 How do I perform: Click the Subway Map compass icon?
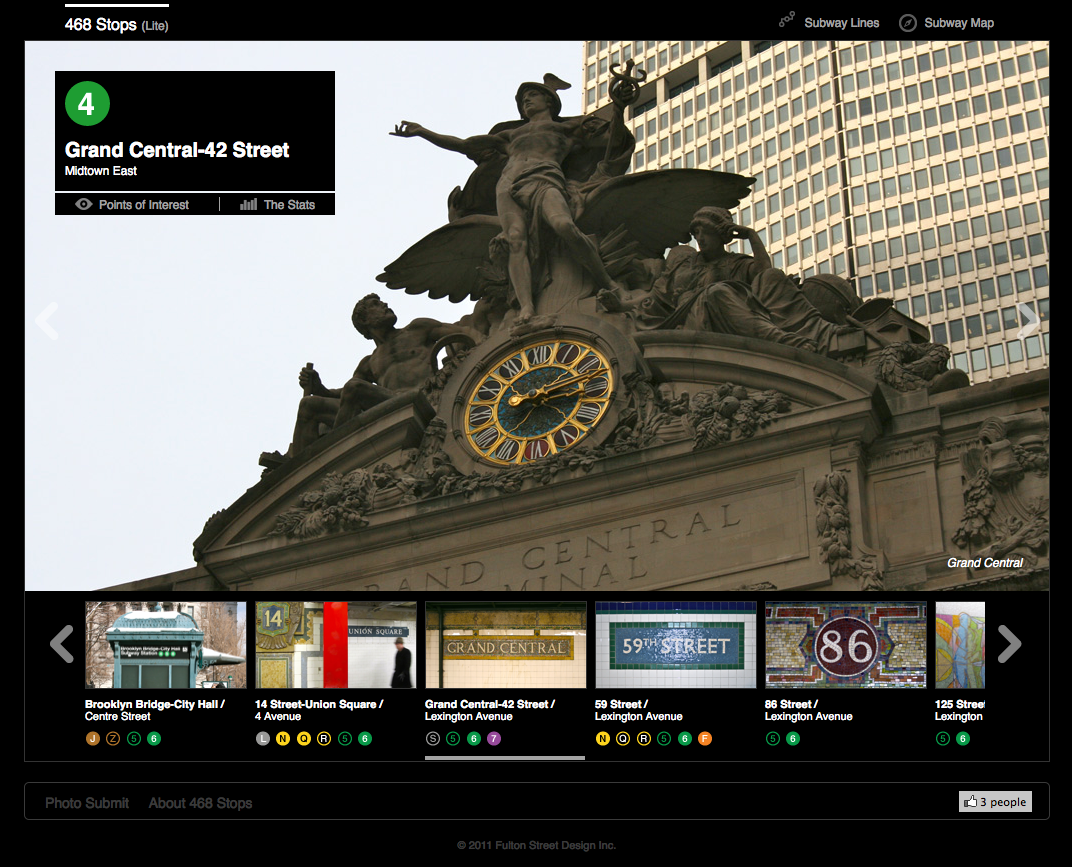pos(907,23)
